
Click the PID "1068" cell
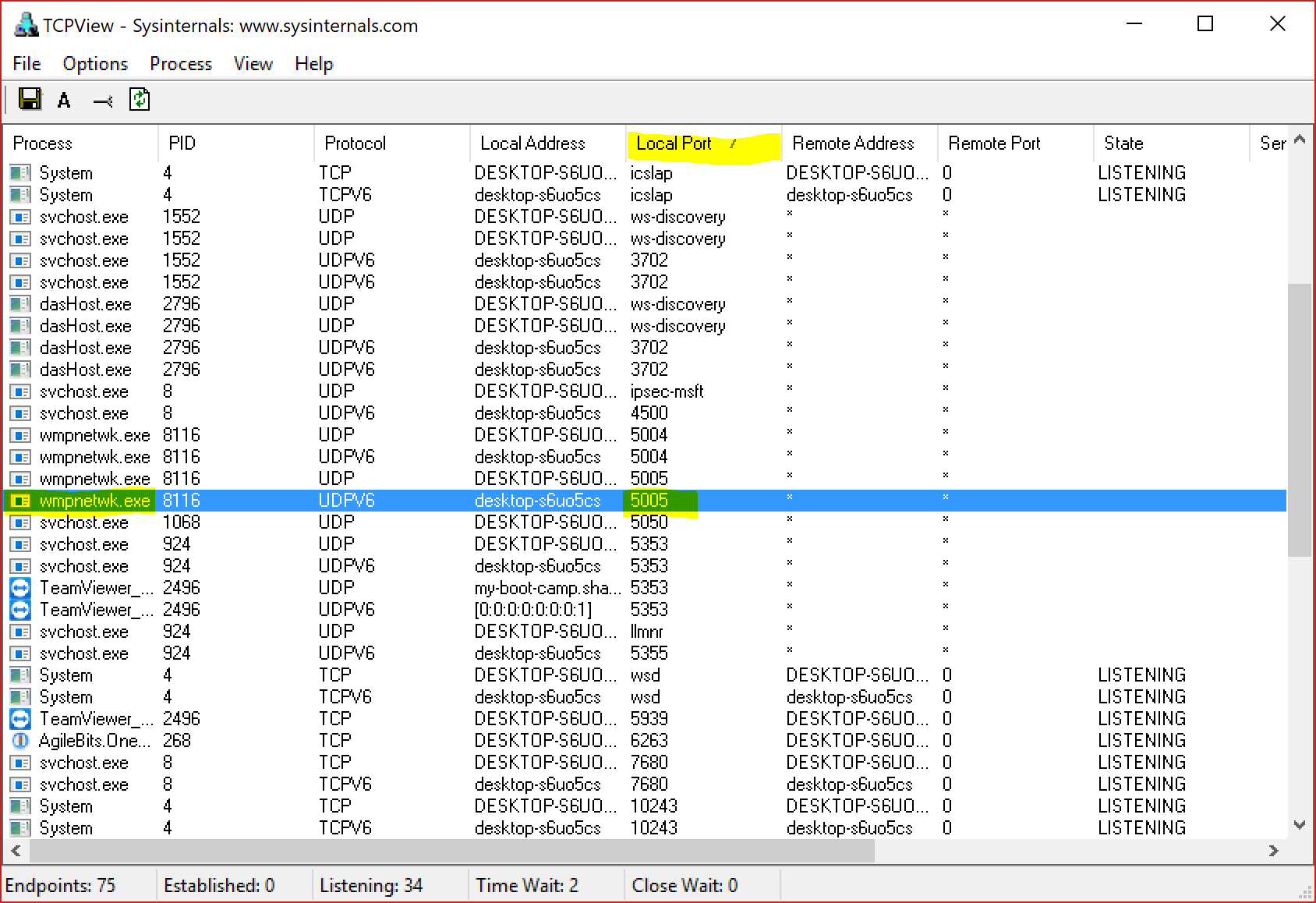pyautogui.click(x=182, y=522)
